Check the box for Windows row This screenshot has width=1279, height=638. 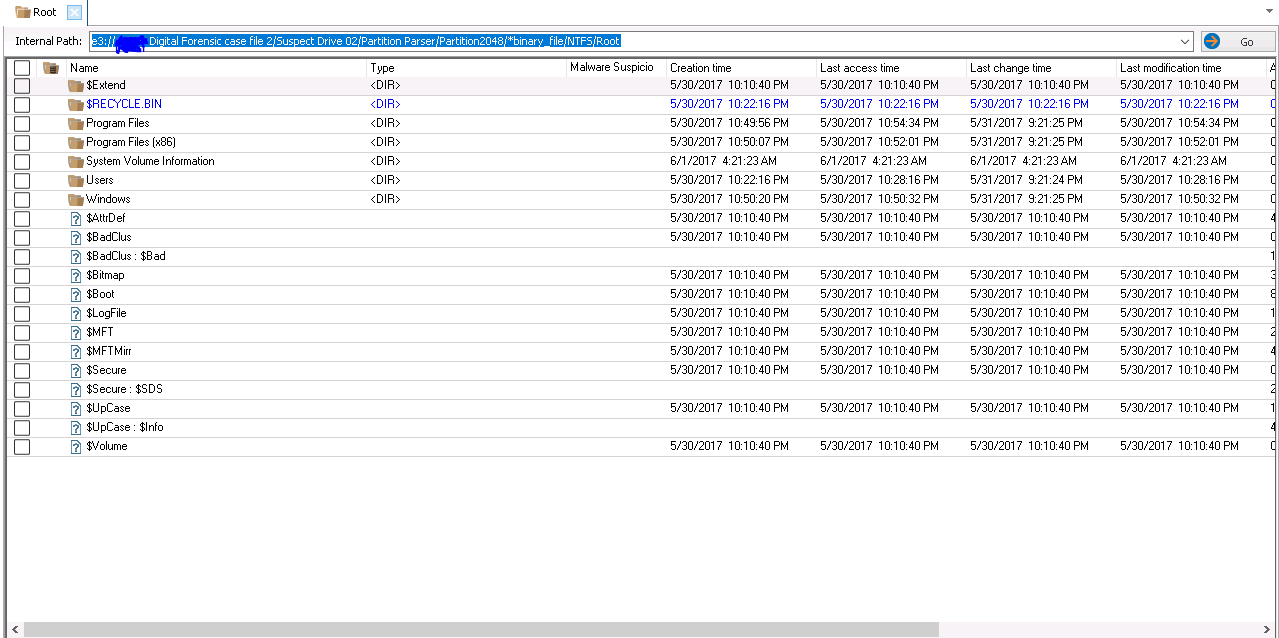click(22, 200)
